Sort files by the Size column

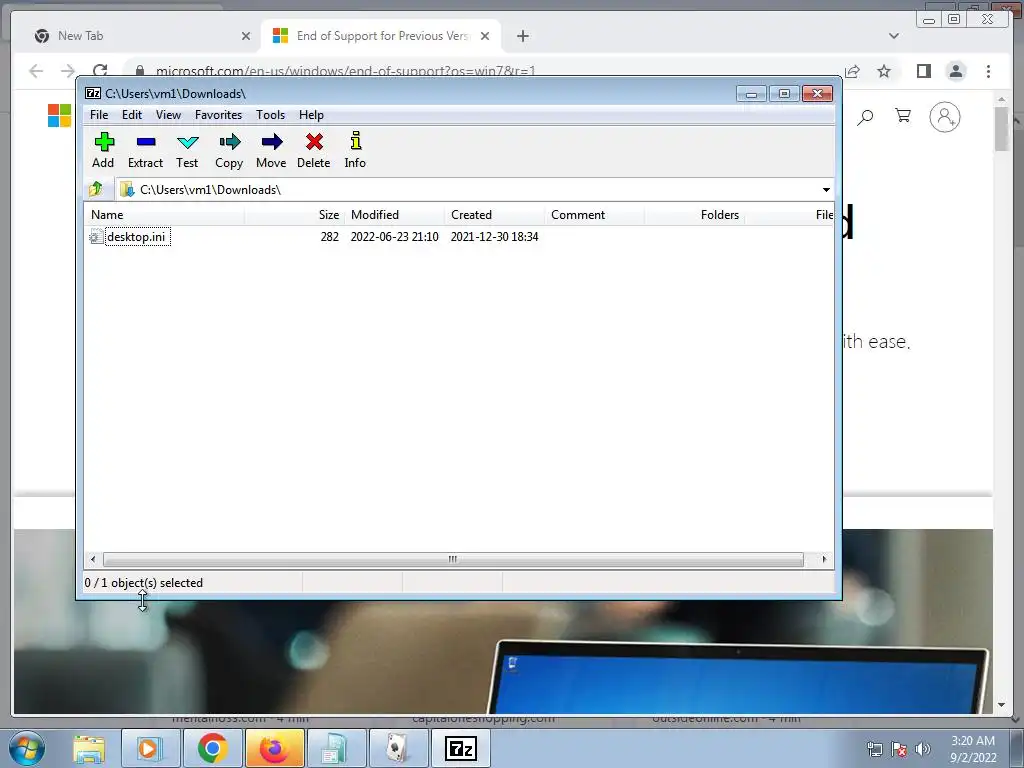pos(295,215)
